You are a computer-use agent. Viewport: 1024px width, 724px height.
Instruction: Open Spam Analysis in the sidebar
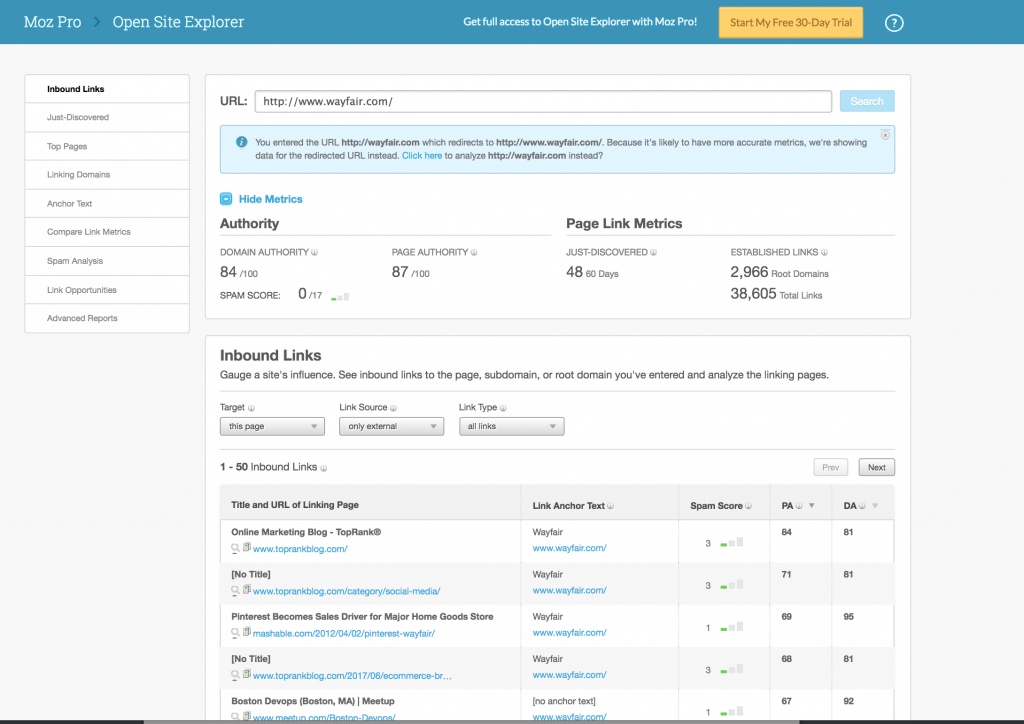[107, 261]
